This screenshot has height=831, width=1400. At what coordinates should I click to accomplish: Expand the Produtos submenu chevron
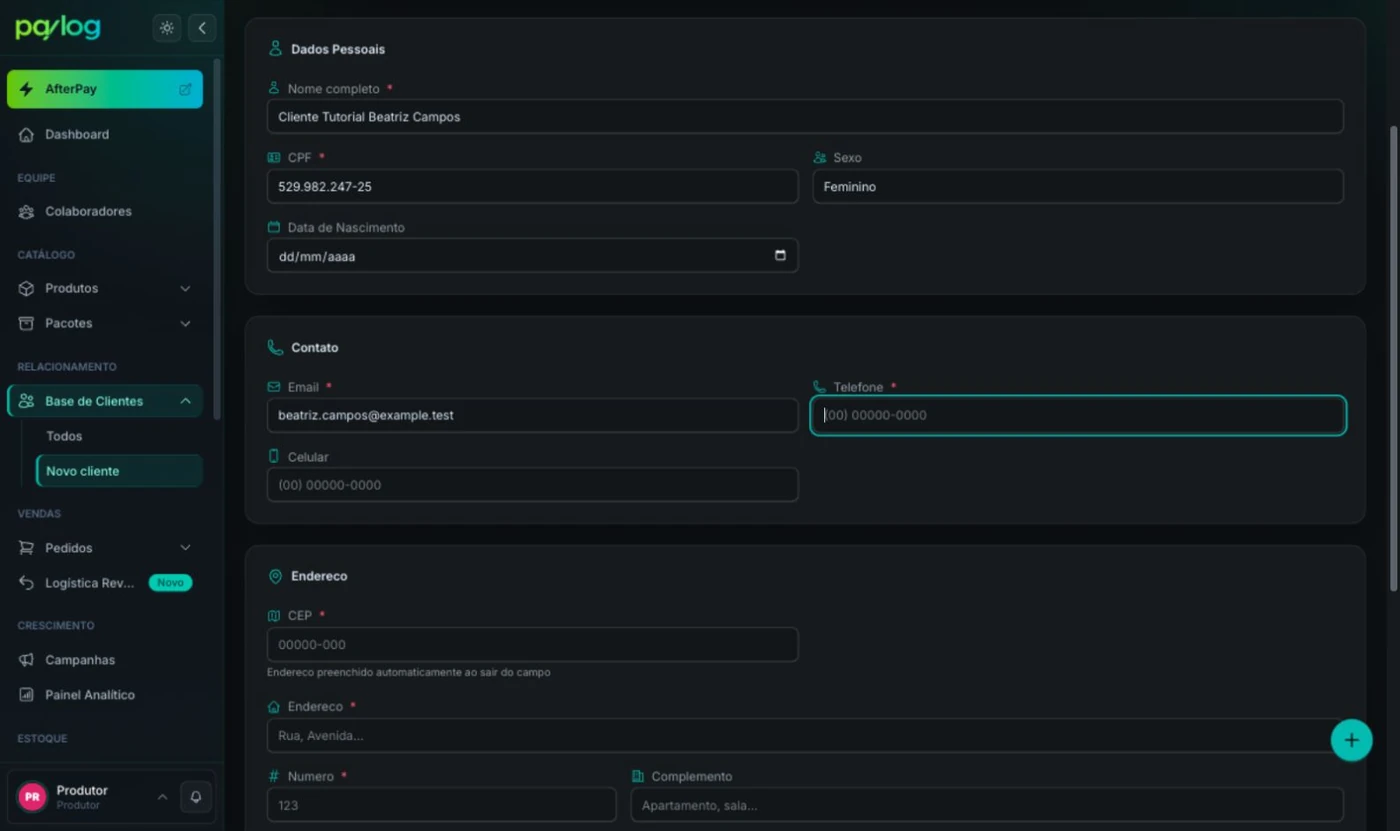[185, 288]
